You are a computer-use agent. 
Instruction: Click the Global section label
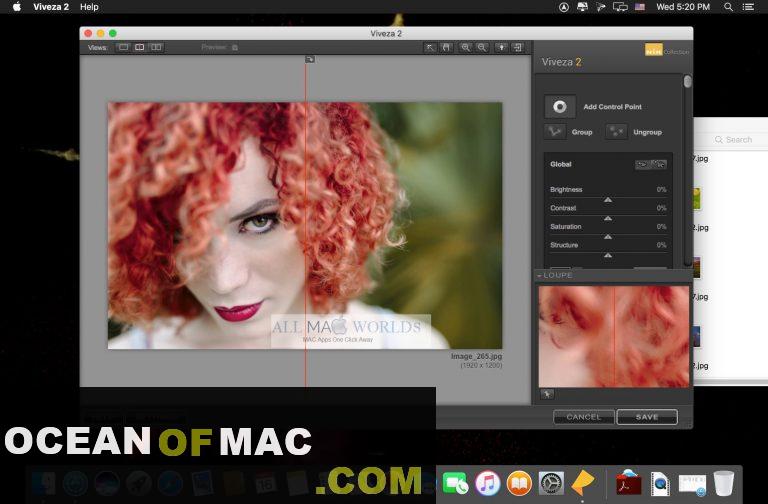pos(560,165)
